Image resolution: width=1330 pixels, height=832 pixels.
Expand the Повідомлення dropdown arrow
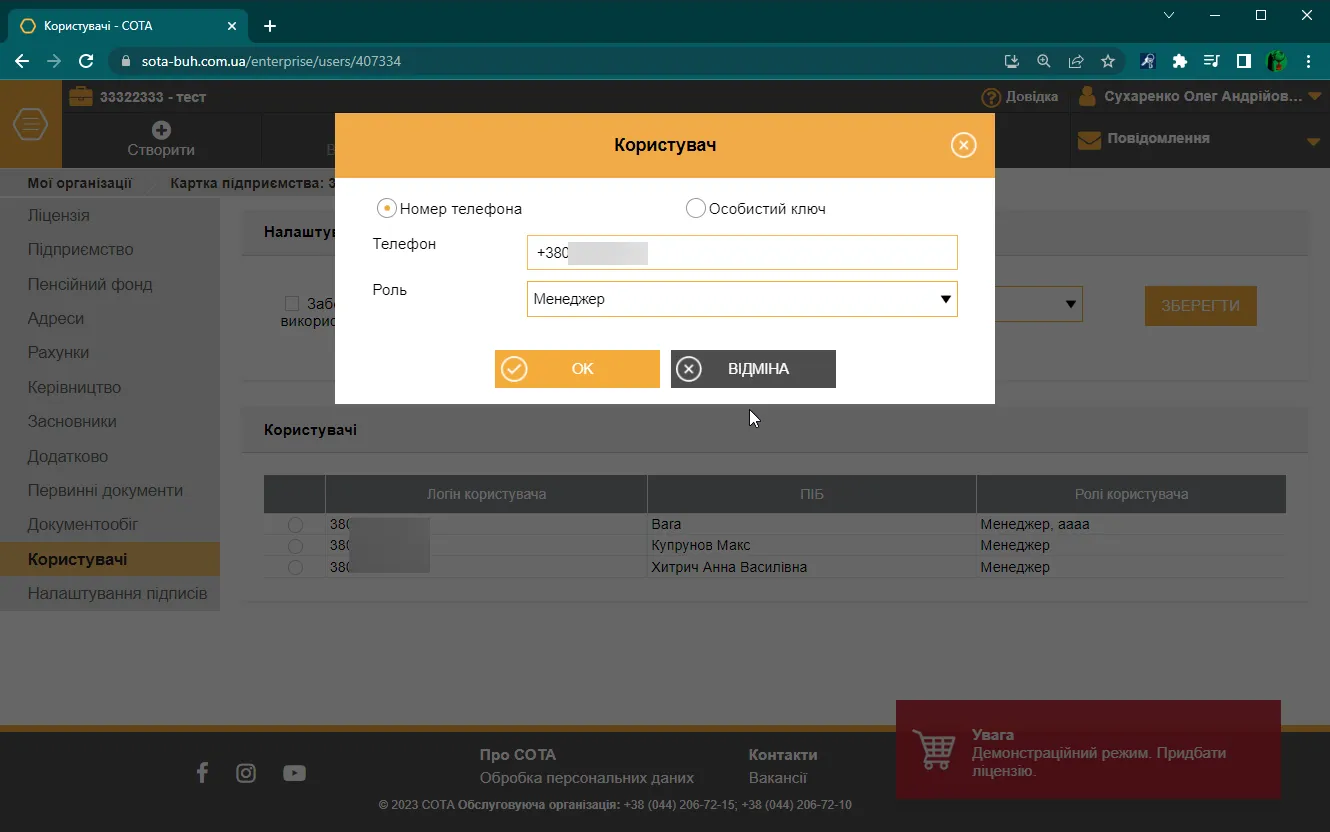[1314, 142]
